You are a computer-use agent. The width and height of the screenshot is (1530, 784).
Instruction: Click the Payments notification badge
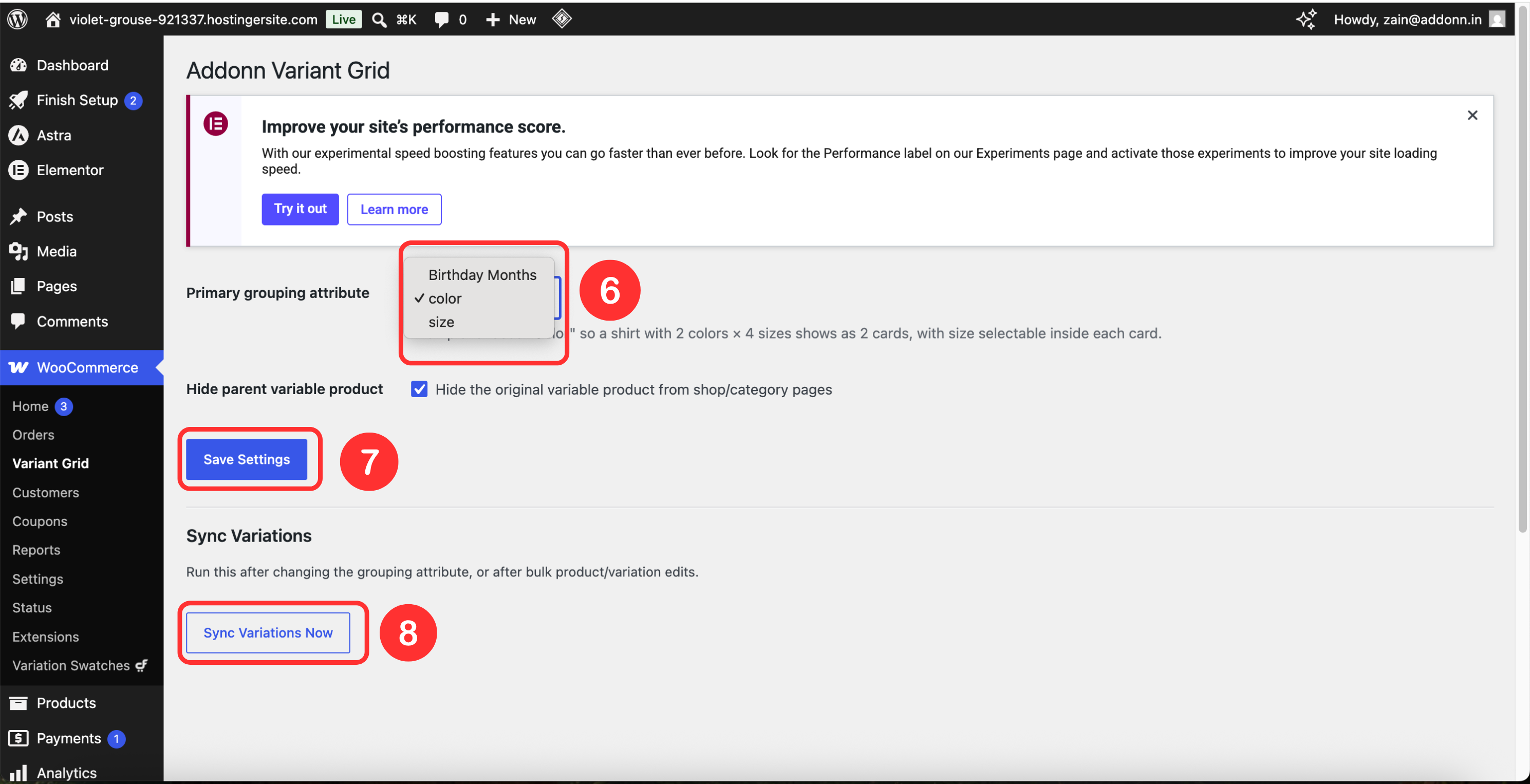pos(117,739)
